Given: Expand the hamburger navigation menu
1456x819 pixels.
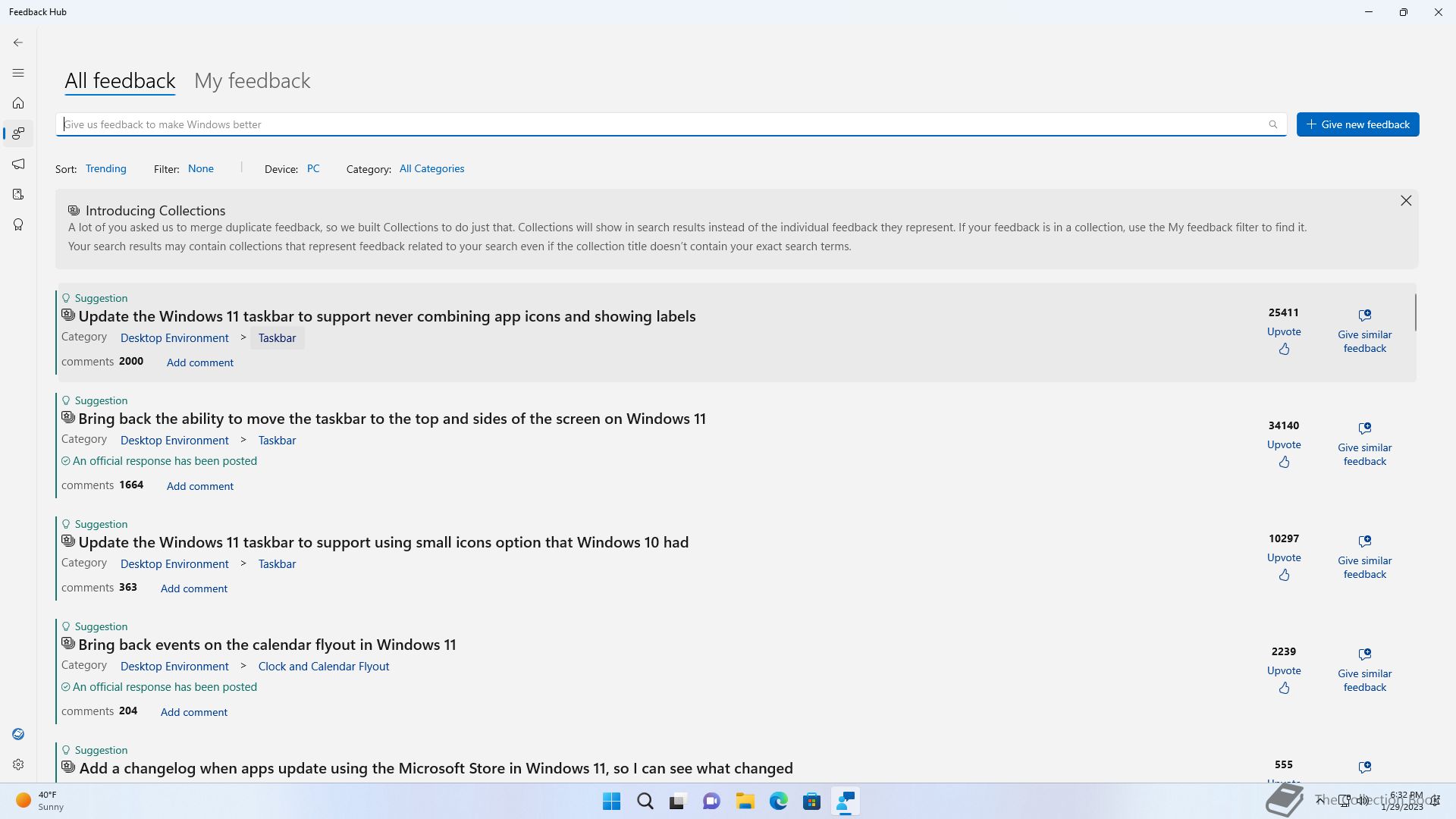Looking at the screenshot, I should coord(18,73).
